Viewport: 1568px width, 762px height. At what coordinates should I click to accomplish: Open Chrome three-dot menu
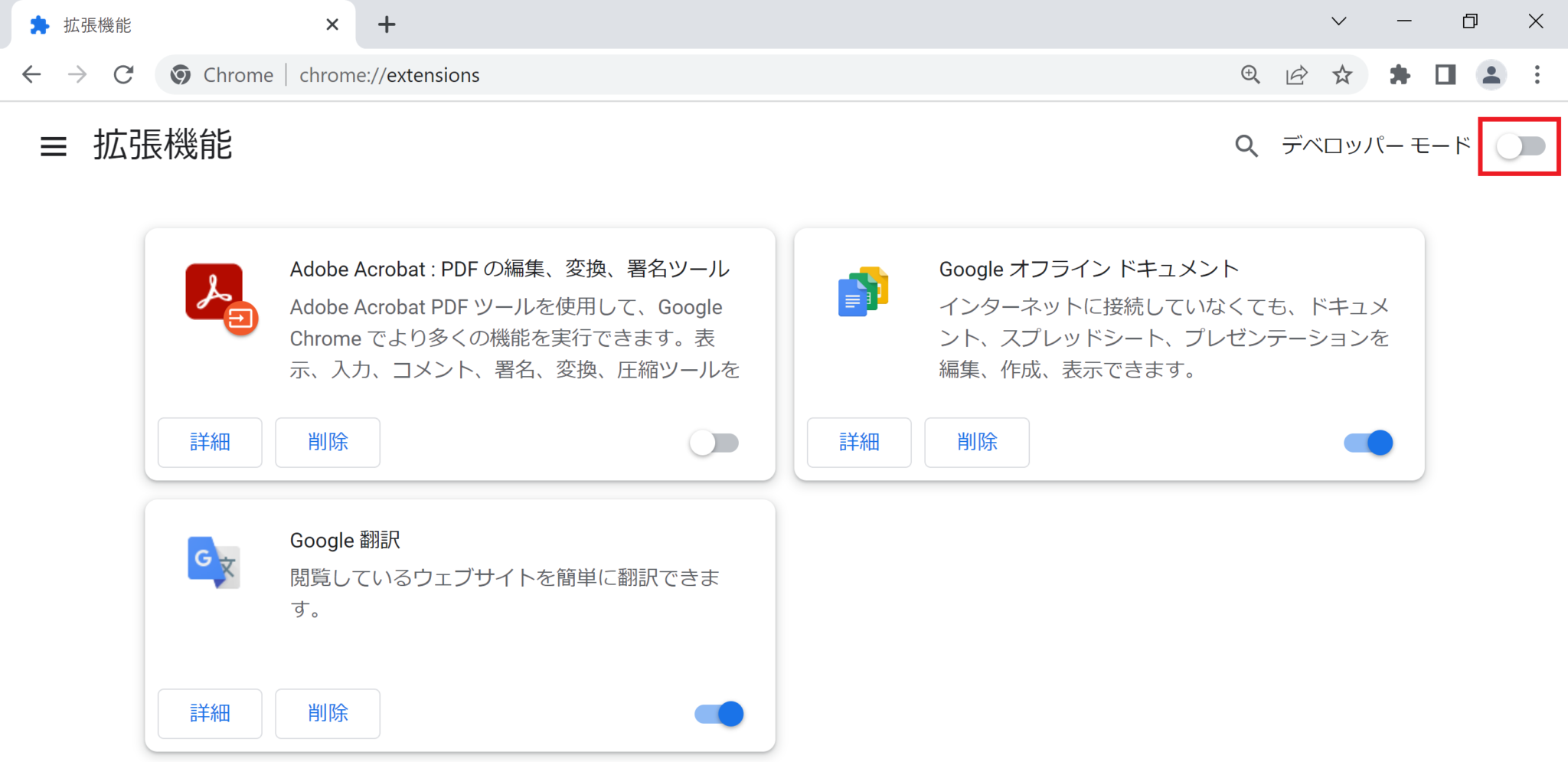point(1537,75)
